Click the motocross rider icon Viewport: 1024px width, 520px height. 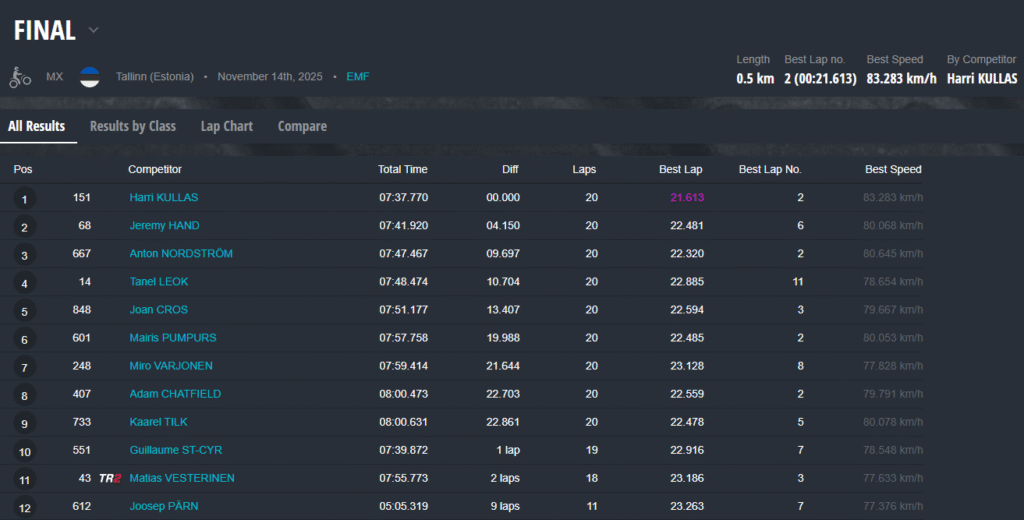coord(20,77)
